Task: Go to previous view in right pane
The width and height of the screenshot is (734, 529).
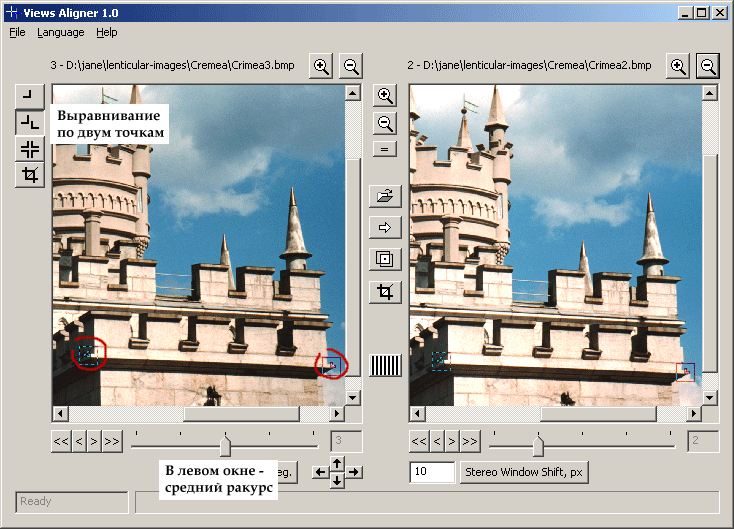Action: pyautogui.click(x=437, y=441)
